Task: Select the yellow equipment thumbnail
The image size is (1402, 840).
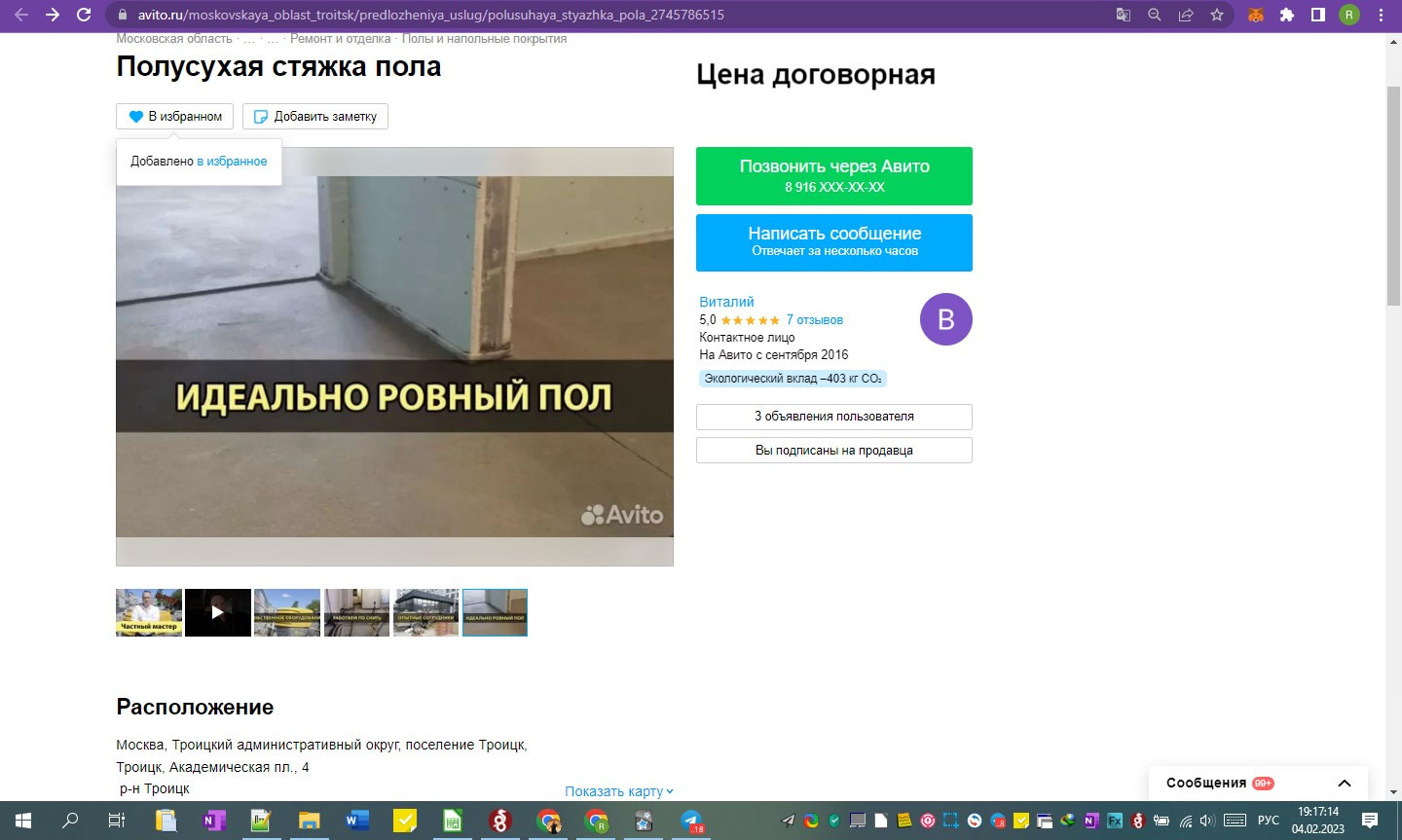Action: (x=287, y=612)
